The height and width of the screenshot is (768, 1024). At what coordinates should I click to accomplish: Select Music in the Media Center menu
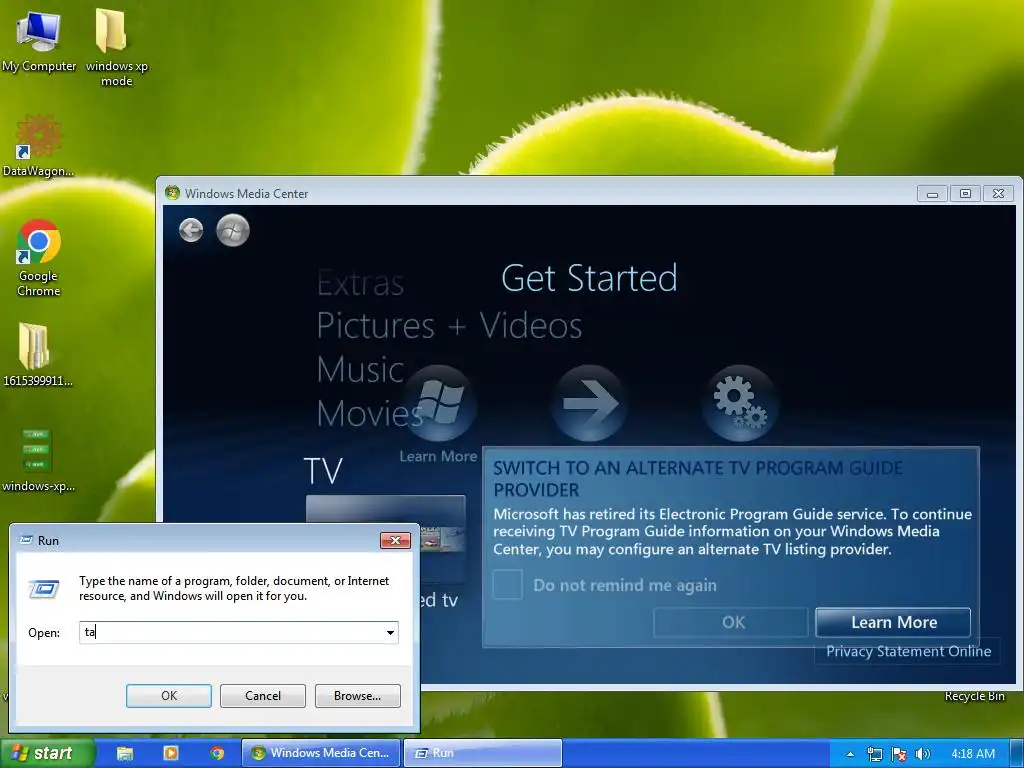[x=360, y=370]
